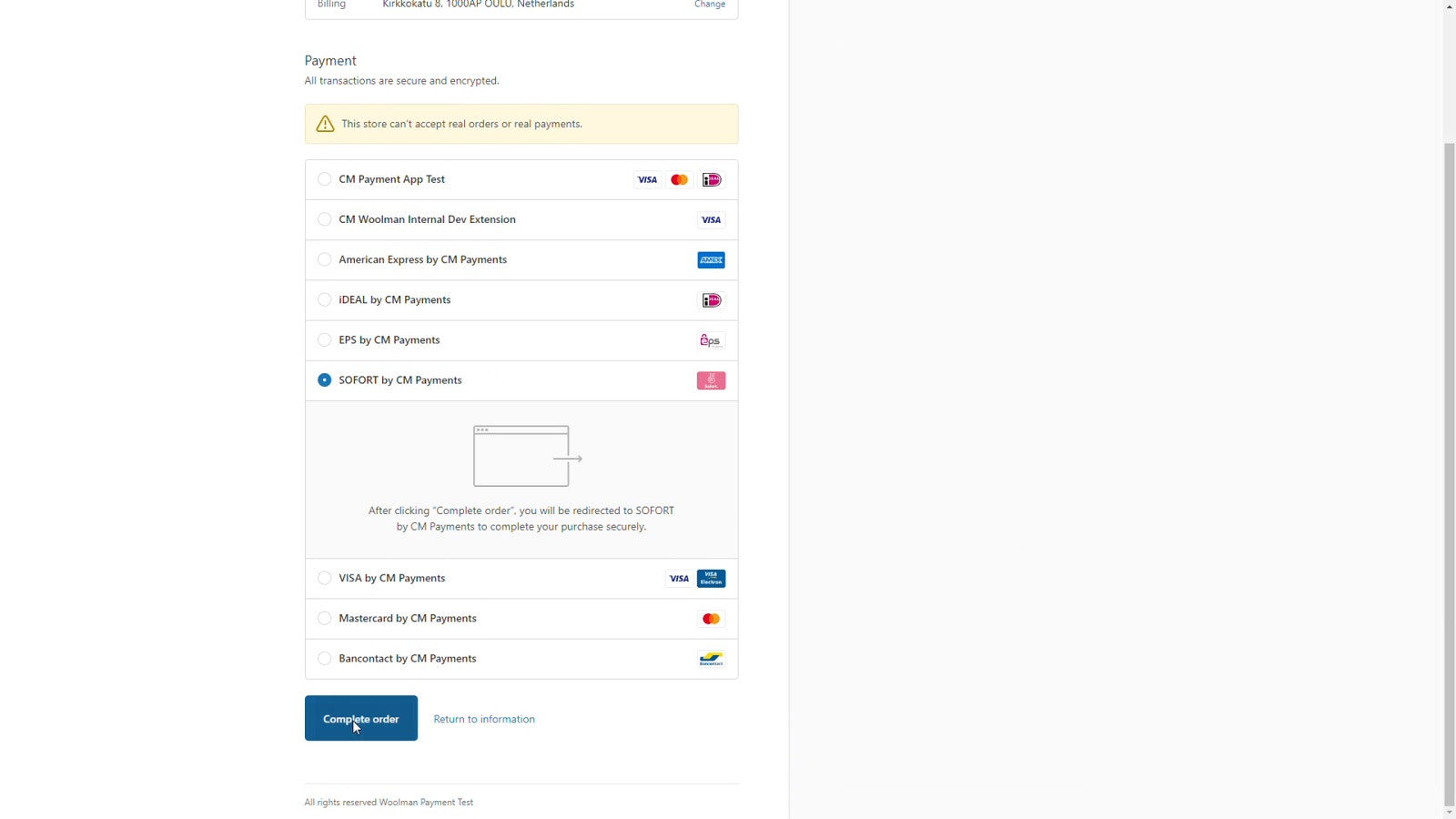The height and width of the screenshot is (819, 1456).
Task: Select iDEAL by CM Payments radio button
Action: [324, 299]
